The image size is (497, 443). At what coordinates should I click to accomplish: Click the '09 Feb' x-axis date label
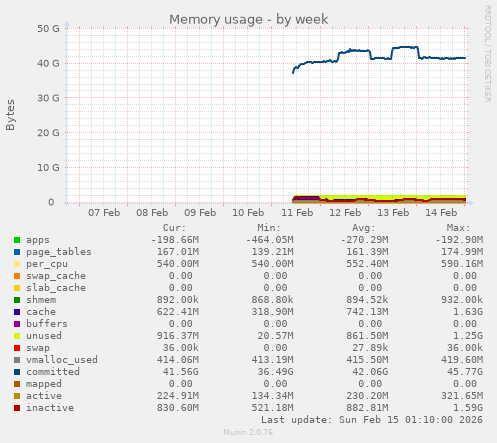click(x=200, y=213)
